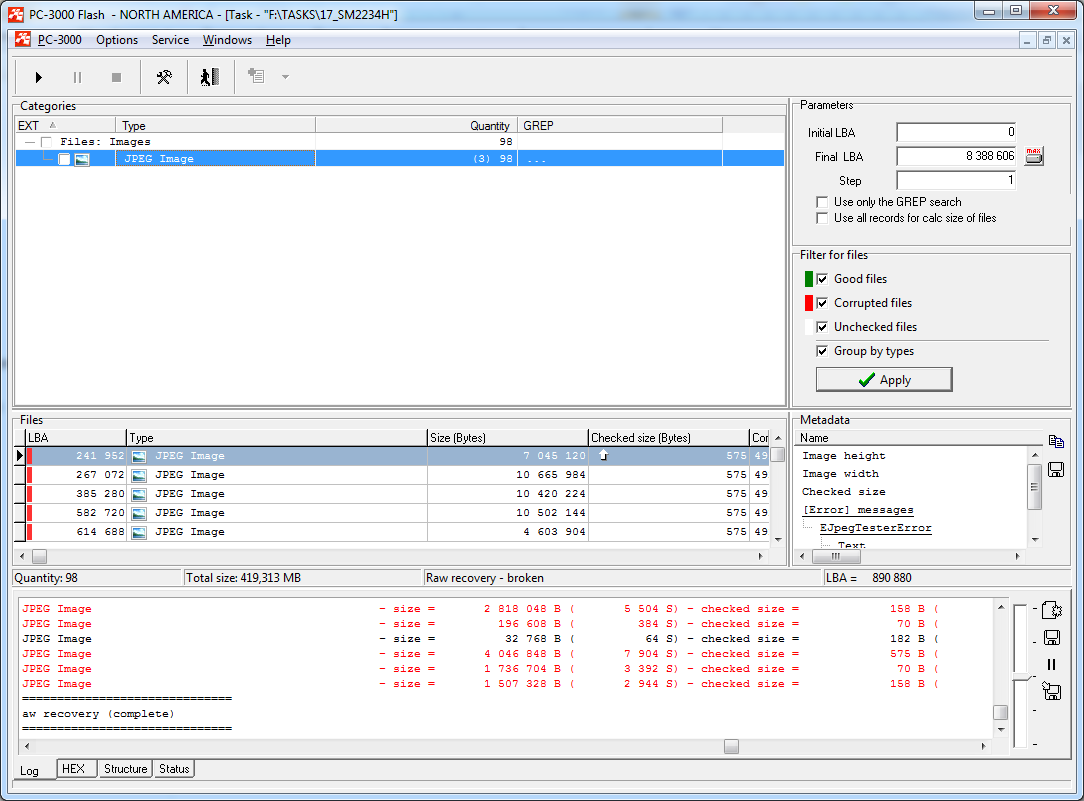The width and height of the screenshot is (1084, 801).
Task: Toggle the Group by types checkbox
Action: [x=823, y=351]
